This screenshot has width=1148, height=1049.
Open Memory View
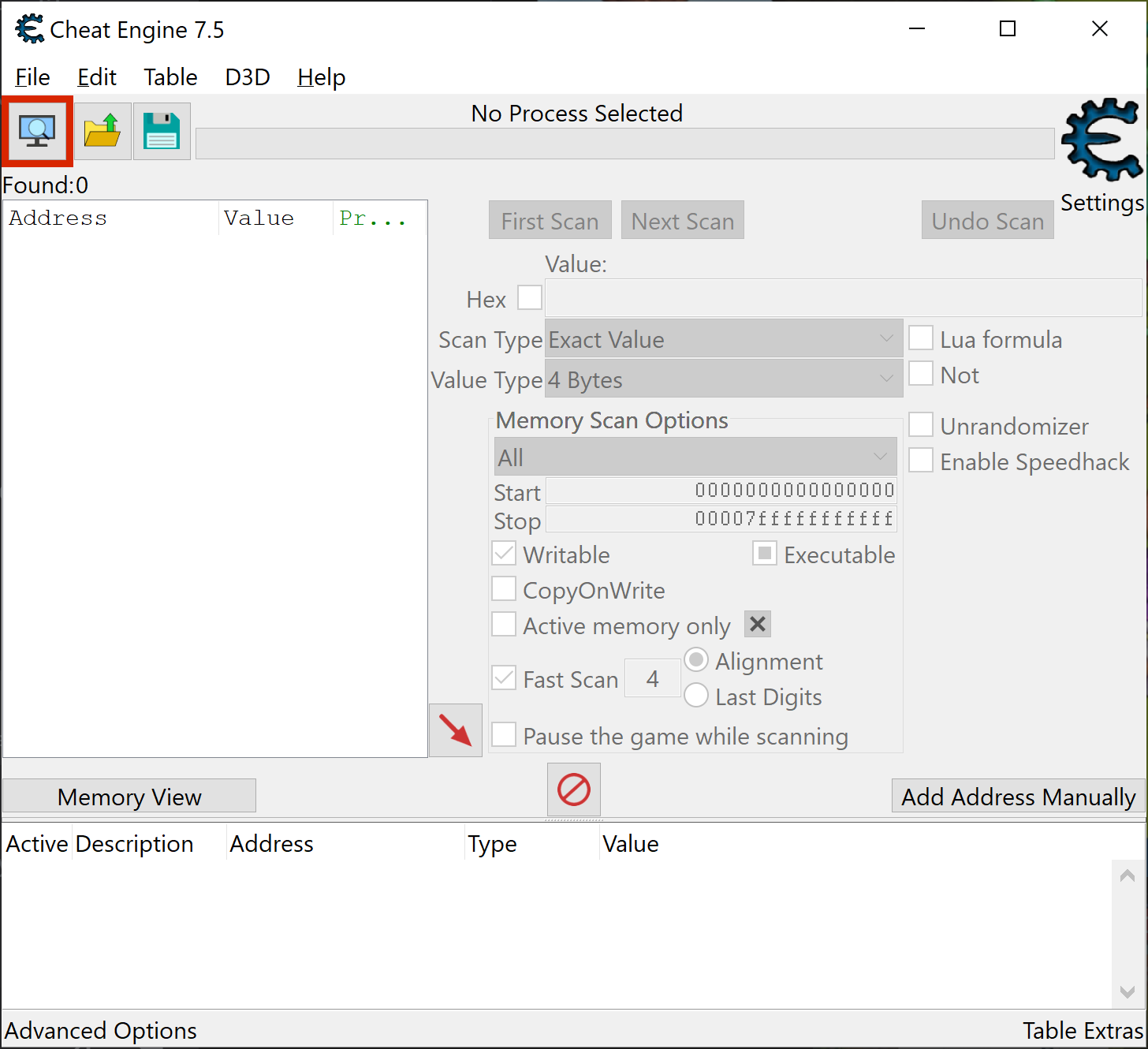tap(129, 797)
